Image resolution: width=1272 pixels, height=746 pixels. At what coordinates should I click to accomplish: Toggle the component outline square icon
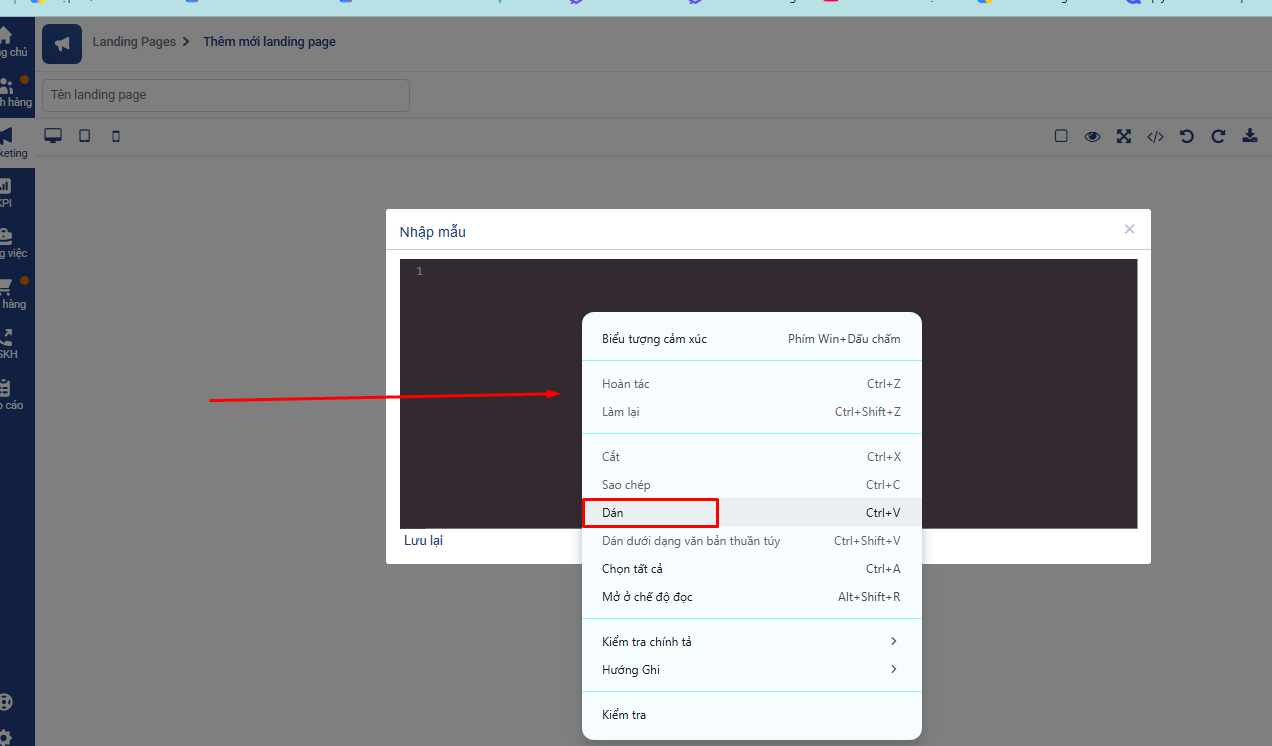[1061, 136]
